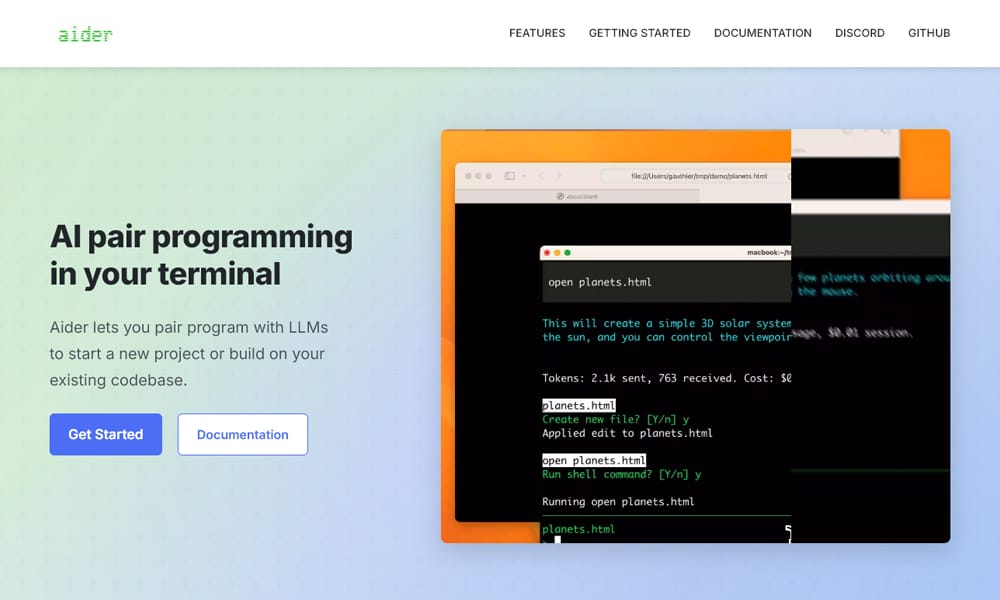1000x600 pixels.
Task: Expand the chevron next to the sidebar icon
Action: 523,175
